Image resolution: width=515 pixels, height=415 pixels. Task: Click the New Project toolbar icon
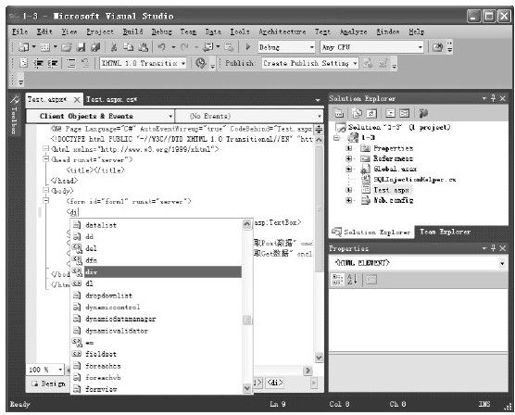[23, 47]
